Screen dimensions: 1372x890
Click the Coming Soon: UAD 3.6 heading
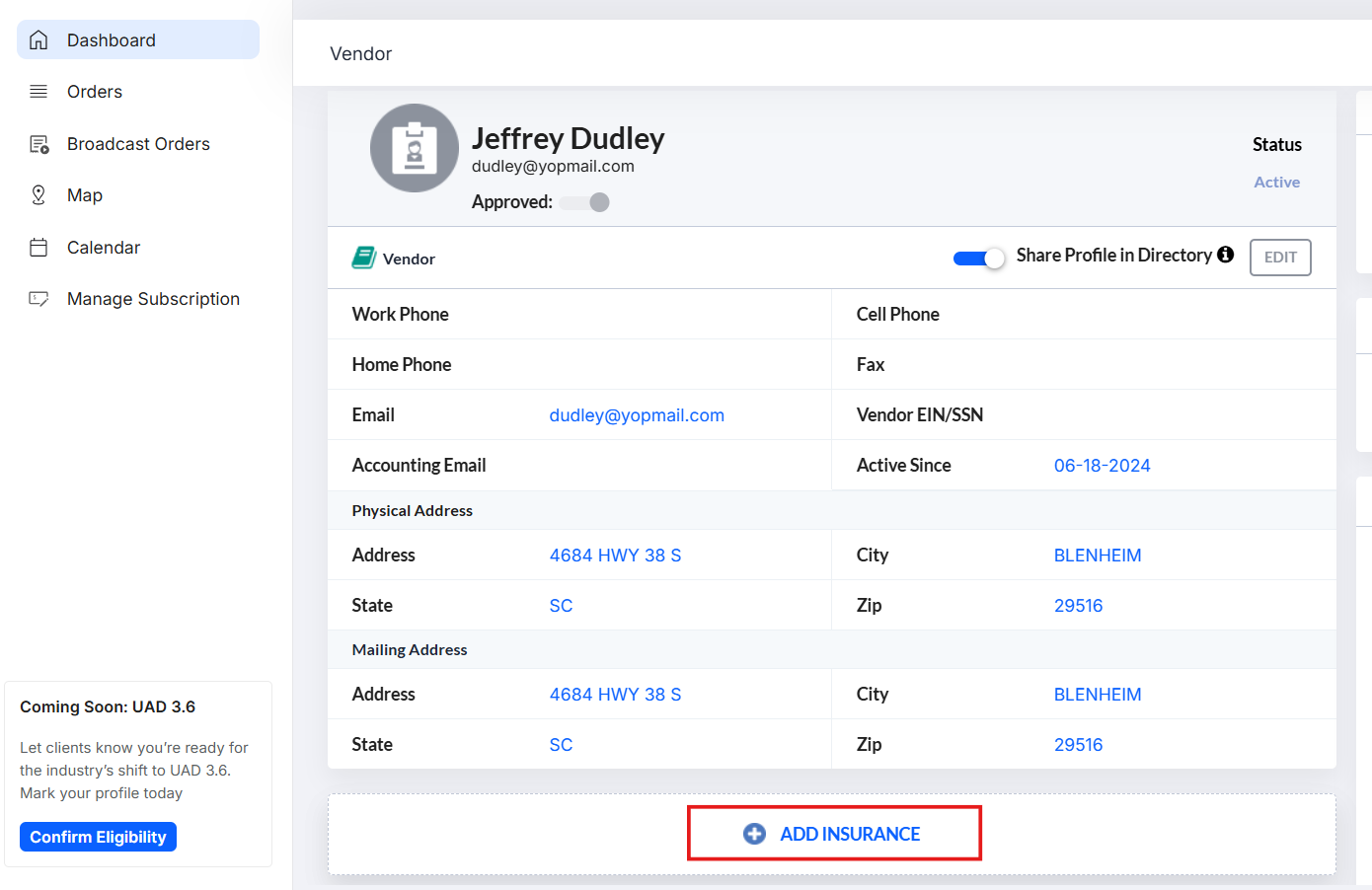[108, 707]
